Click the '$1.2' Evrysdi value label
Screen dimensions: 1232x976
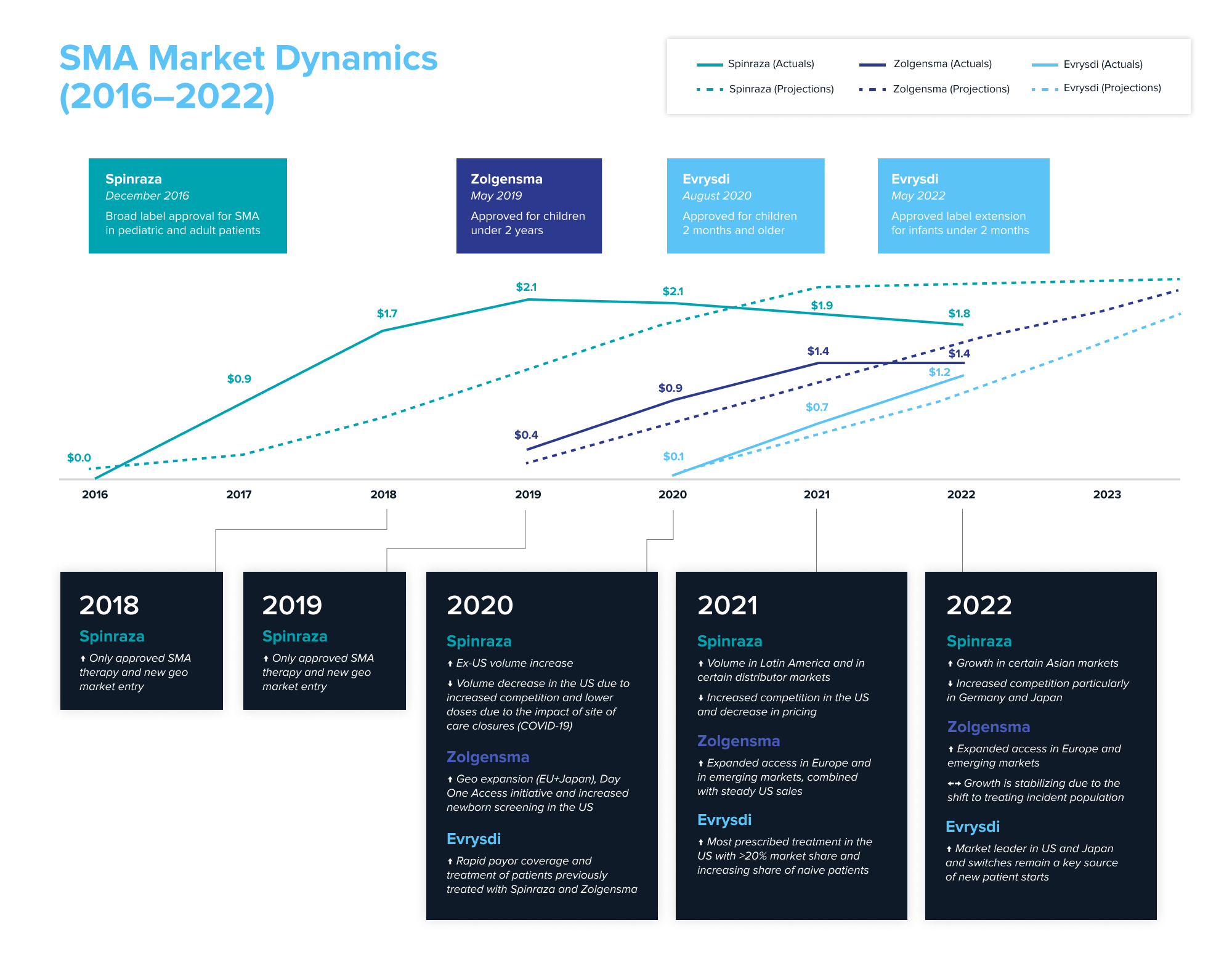pos(939,372)
